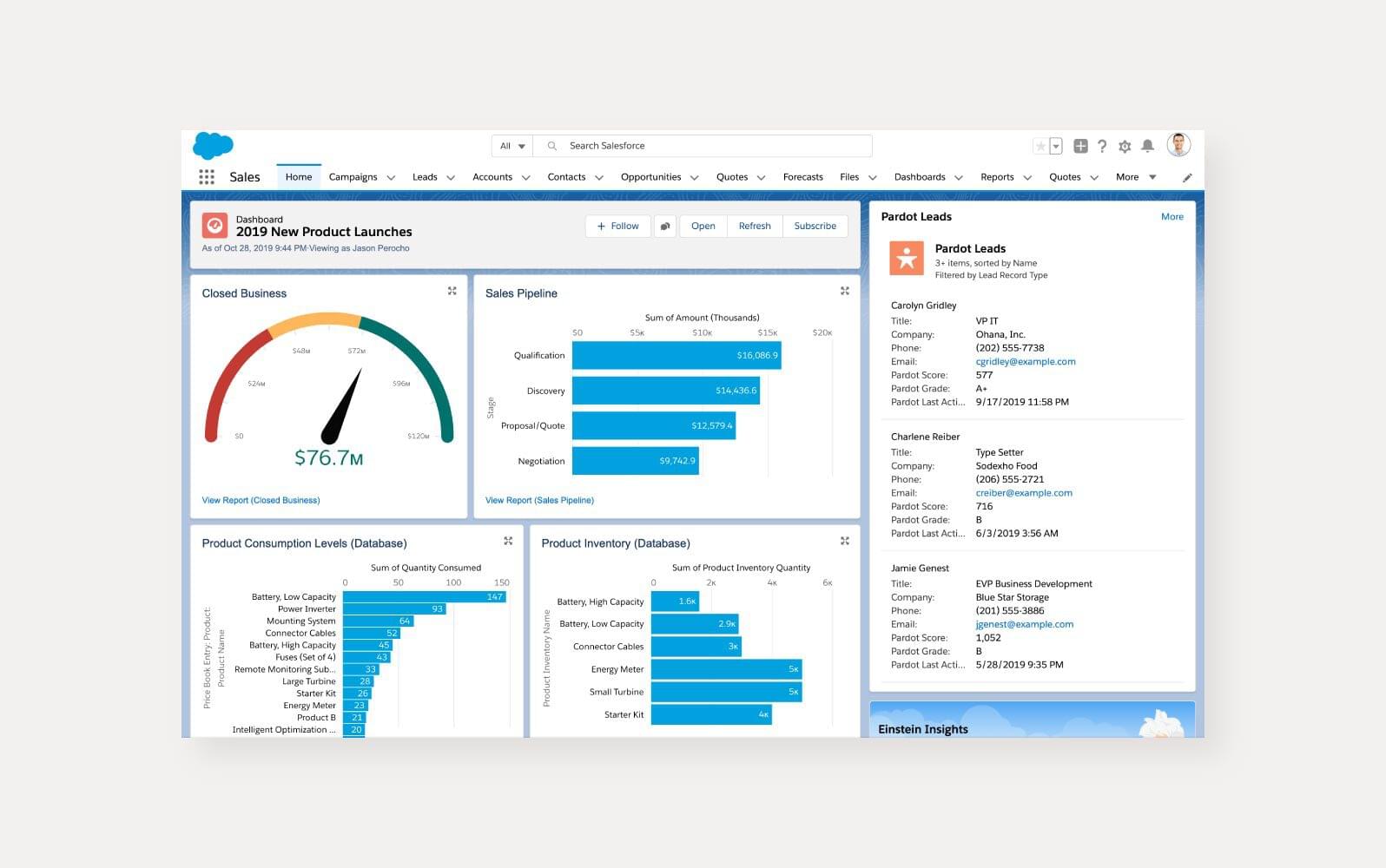Open View Report (Sales Pipeline) link
Screen dimensions: 1386x868
539,500
